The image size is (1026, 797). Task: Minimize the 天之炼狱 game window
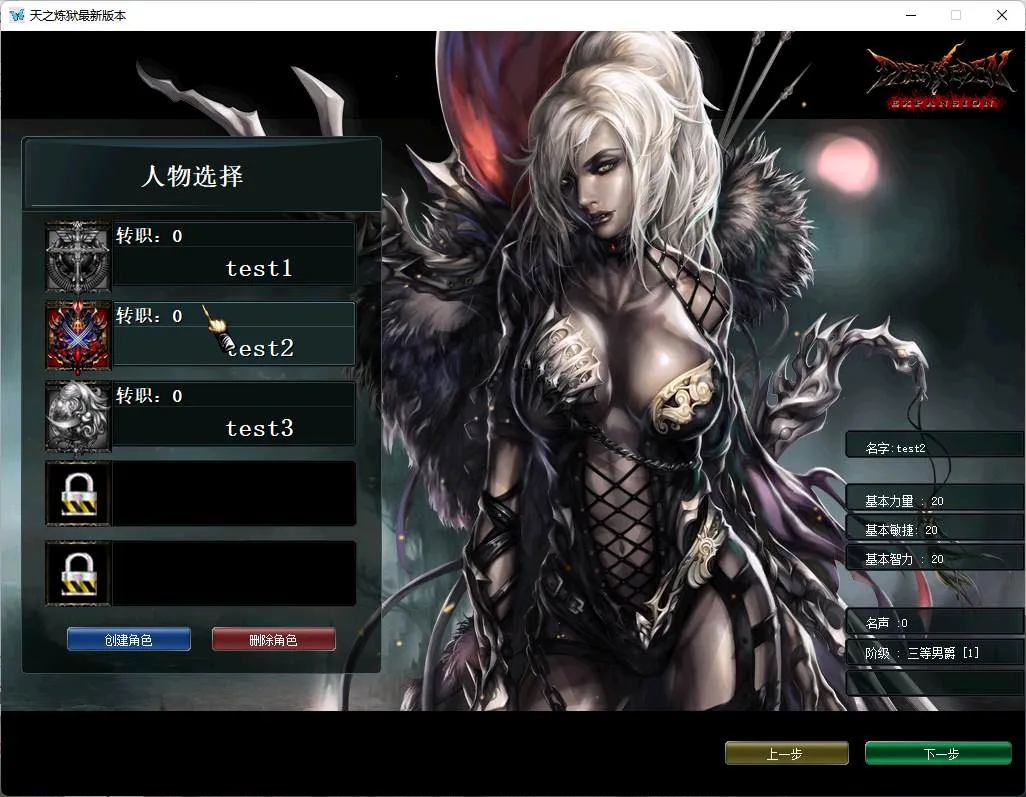click(910, 16)
